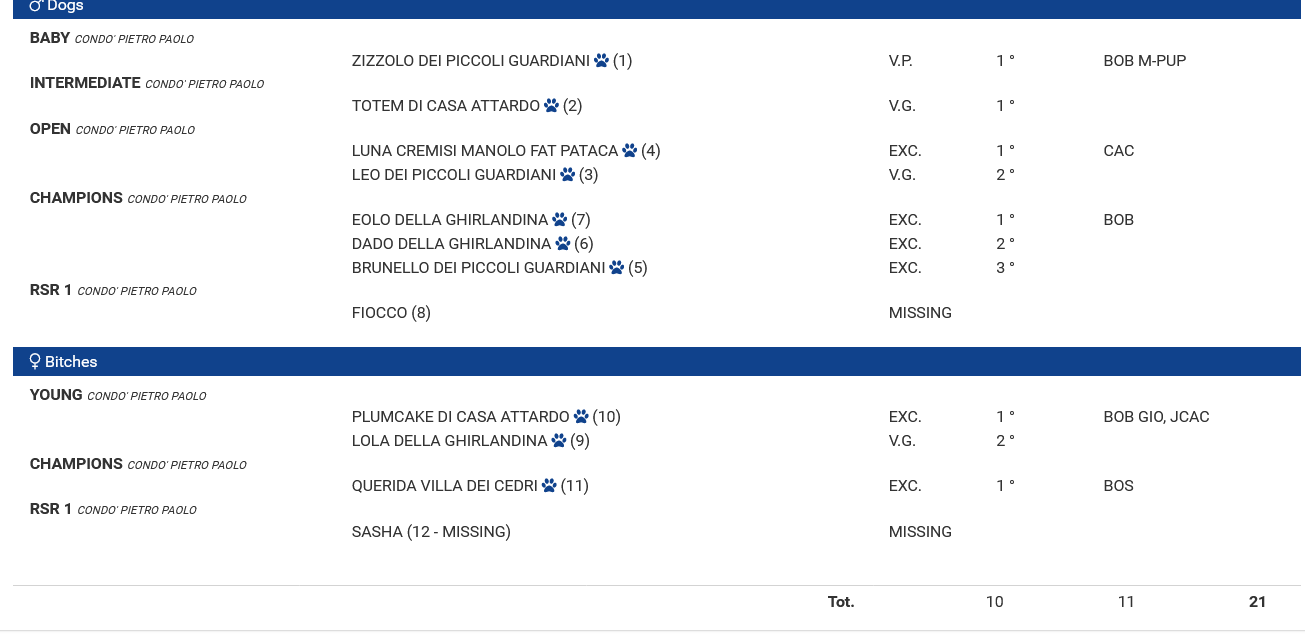
Task: Click the male symbol in Dogs header
Action: tap(36, 6)
